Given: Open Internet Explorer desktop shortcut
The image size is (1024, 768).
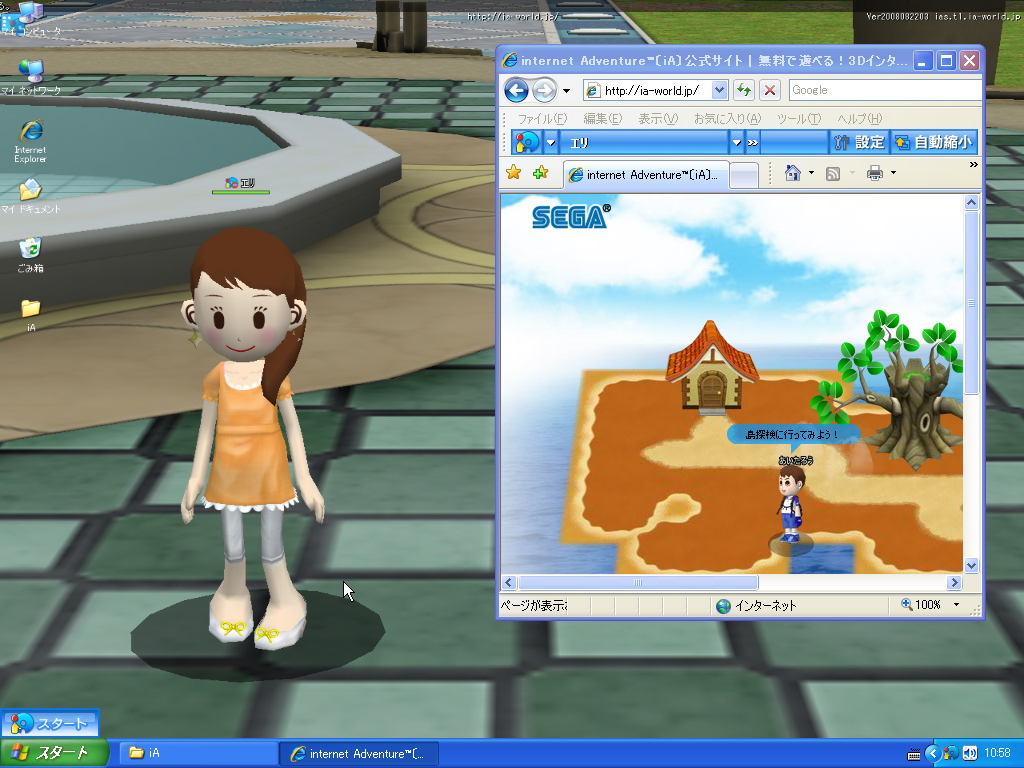Looking at the screenshot, I should tap(30, 139).
